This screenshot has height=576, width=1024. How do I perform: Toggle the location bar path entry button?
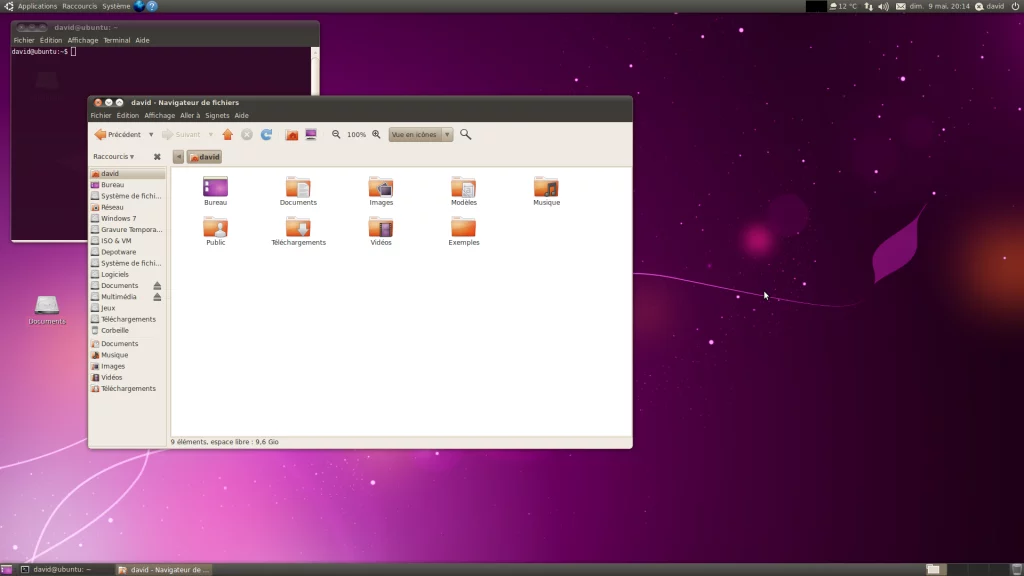pos(178,157)
